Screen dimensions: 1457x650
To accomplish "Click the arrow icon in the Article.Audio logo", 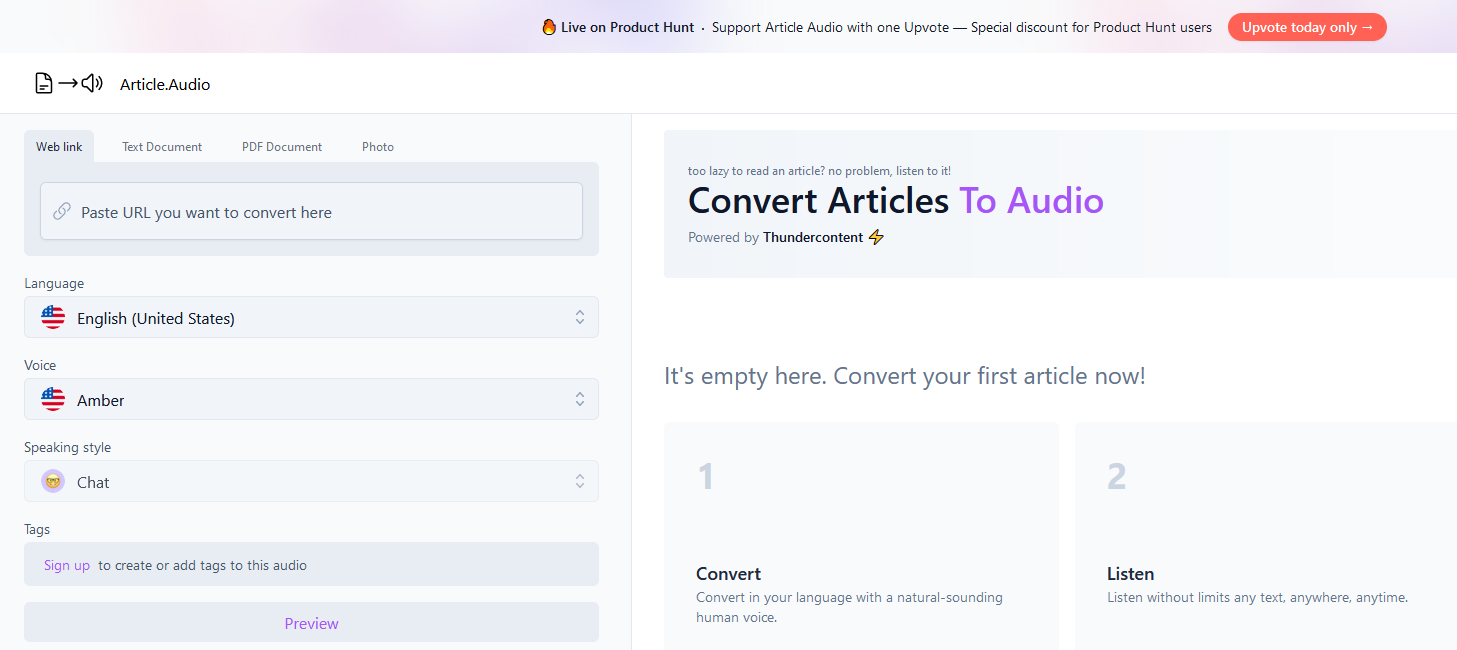I will (66, 83).
